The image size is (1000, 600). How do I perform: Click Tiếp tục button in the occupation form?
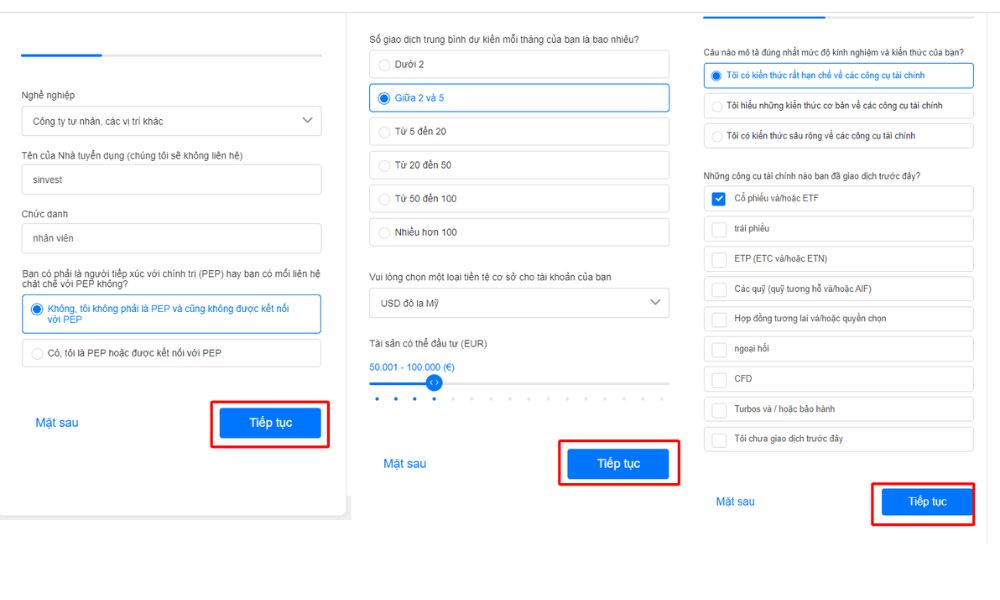pyautogui.click(x=270, y=423)
